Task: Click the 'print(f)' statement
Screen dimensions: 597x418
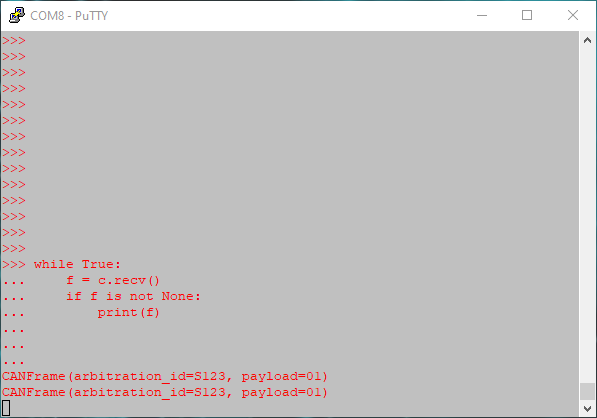Action: tap(129, 313)
